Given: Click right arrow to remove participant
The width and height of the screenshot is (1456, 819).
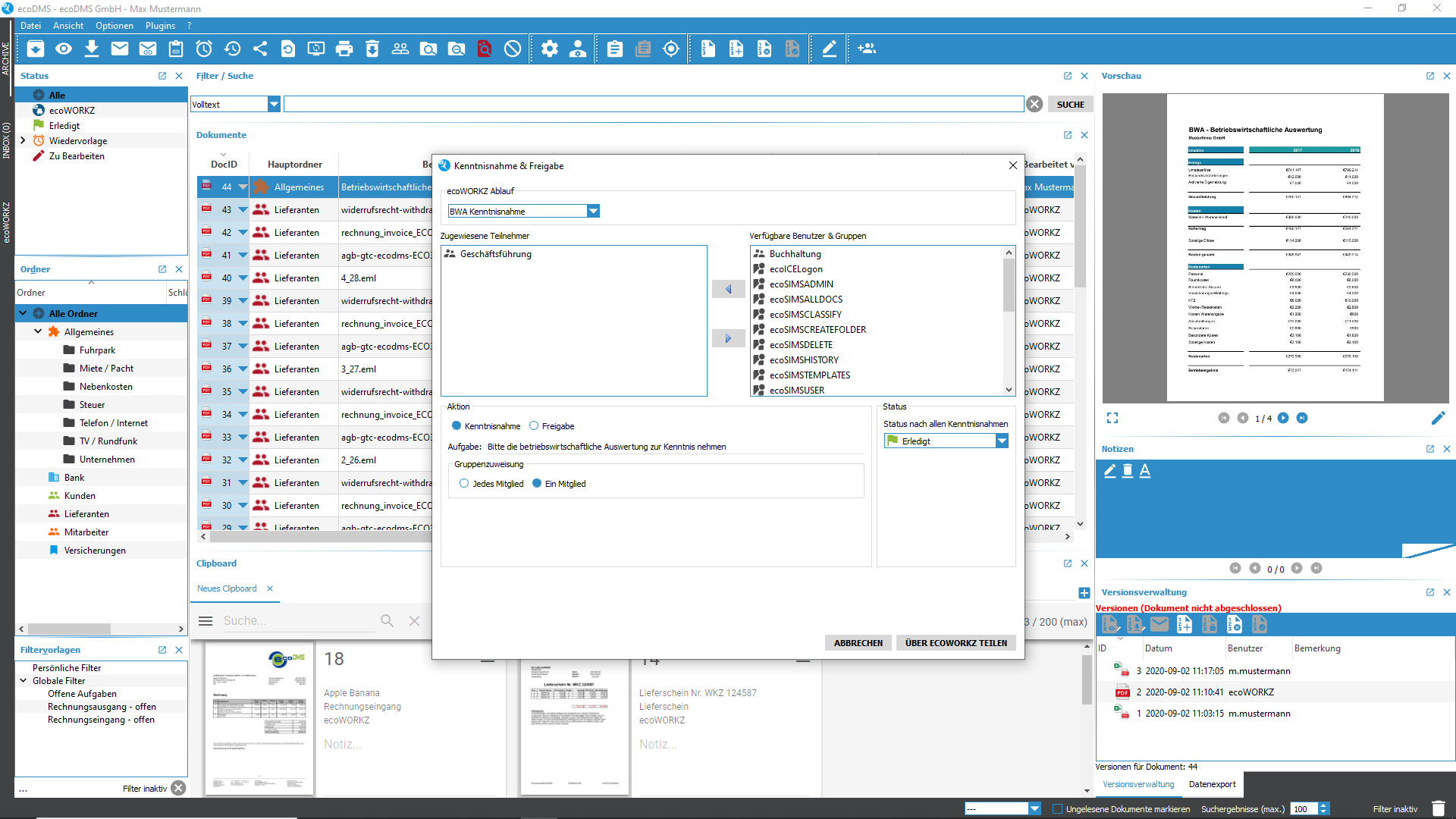Looking at the screenshot, I should (728, 339).
